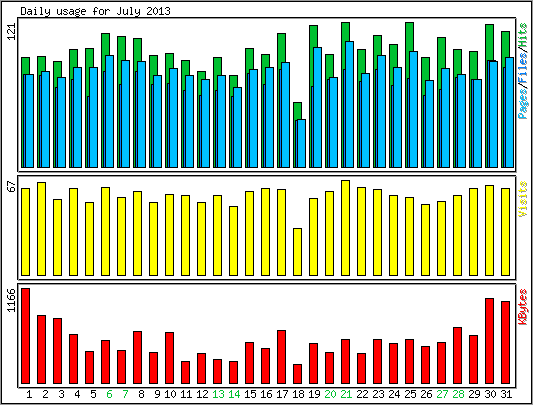Viewport: 533px width, 405px height.
Task: Click day label 20 in green
Action: click(330, 394)
